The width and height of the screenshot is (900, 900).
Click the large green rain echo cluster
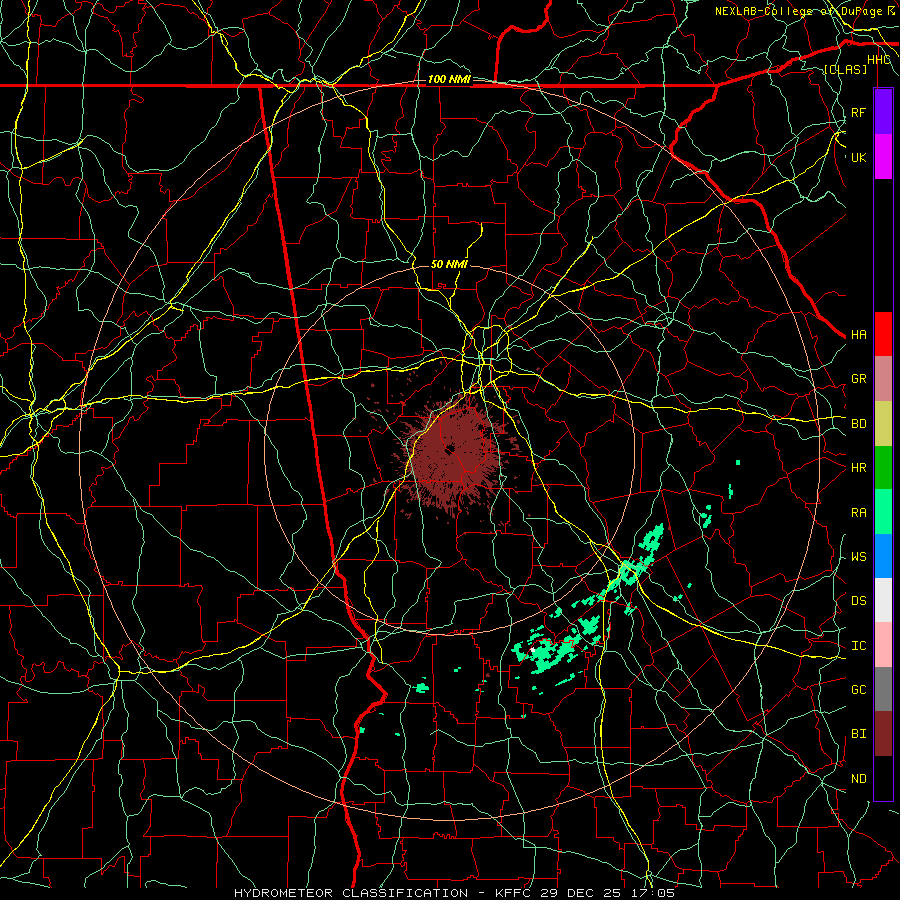tap(560, 646)
